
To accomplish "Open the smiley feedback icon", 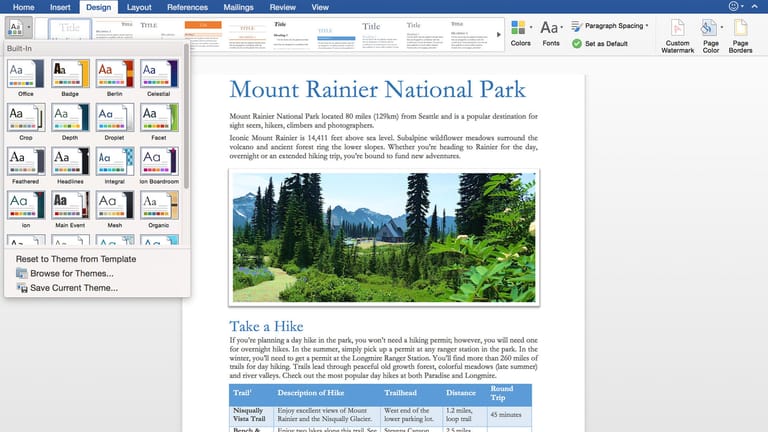I will (733, 6).
